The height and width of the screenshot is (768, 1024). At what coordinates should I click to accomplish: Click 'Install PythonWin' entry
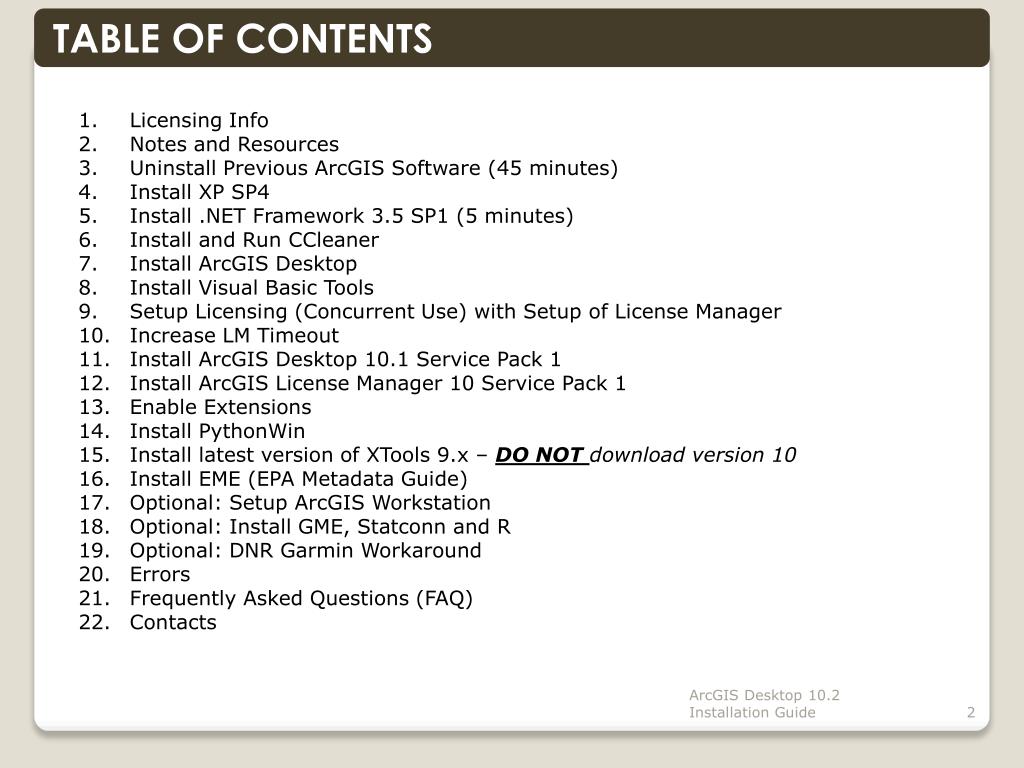point(217,431)
